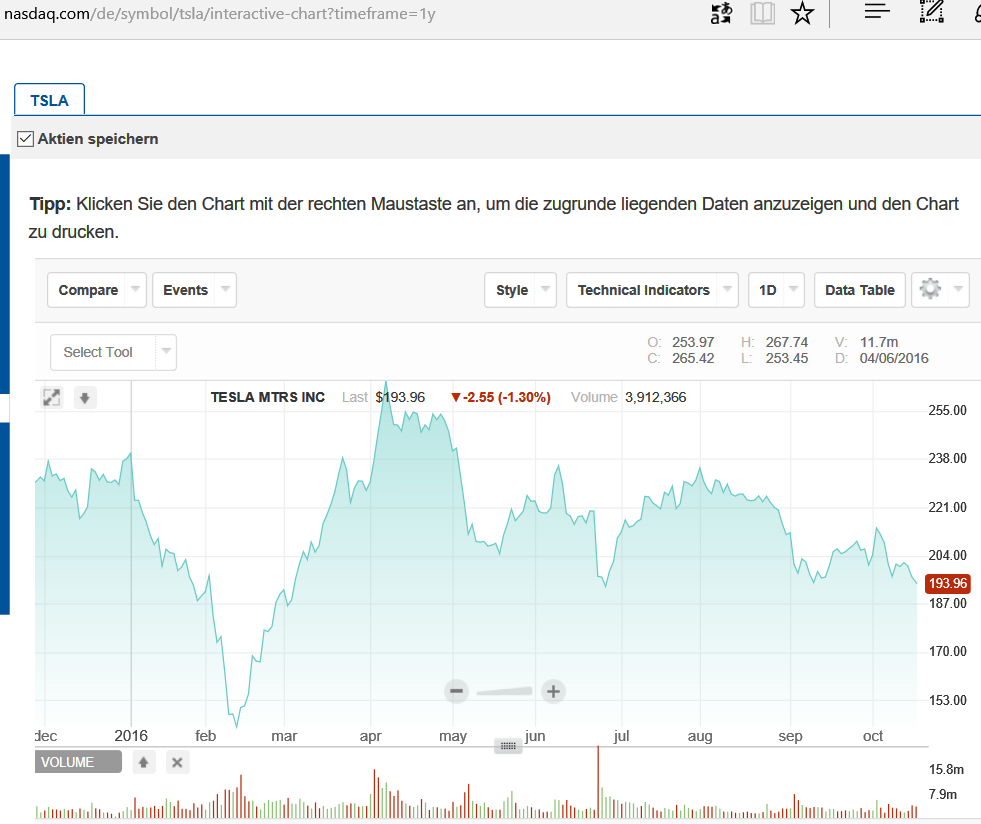This screenshot has width=981, height=824.
Task: Expand the Technical Indicators dropdown arrow
Action: 727,289
